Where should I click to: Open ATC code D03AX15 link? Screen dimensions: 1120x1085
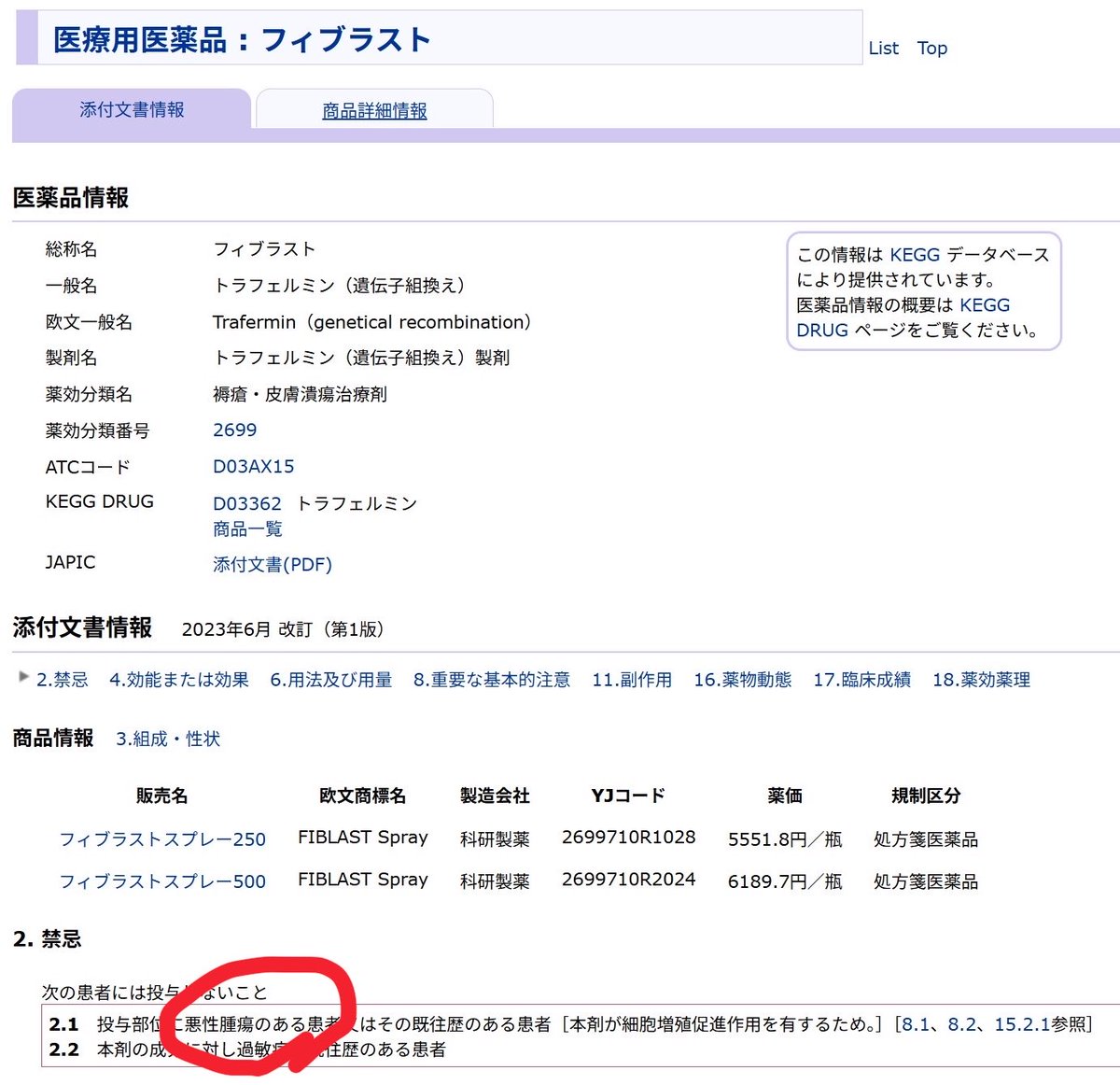(x=253, y=466)
